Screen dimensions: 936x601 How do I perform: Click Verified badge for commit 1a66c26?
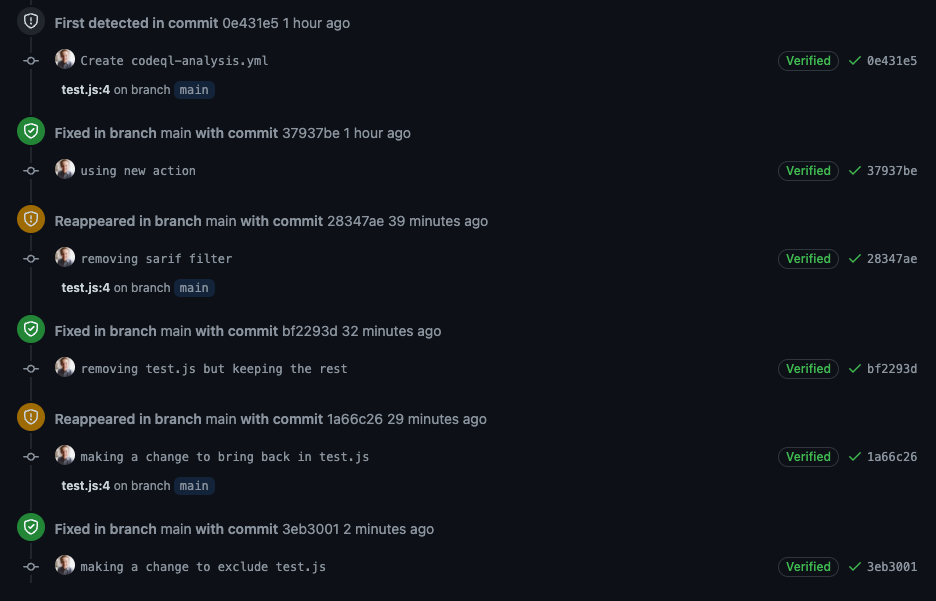coord(808,457)
